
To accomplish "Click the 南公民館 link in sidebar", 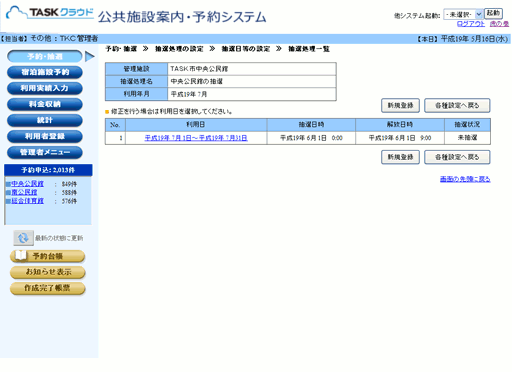I will (x=24, y=192).
